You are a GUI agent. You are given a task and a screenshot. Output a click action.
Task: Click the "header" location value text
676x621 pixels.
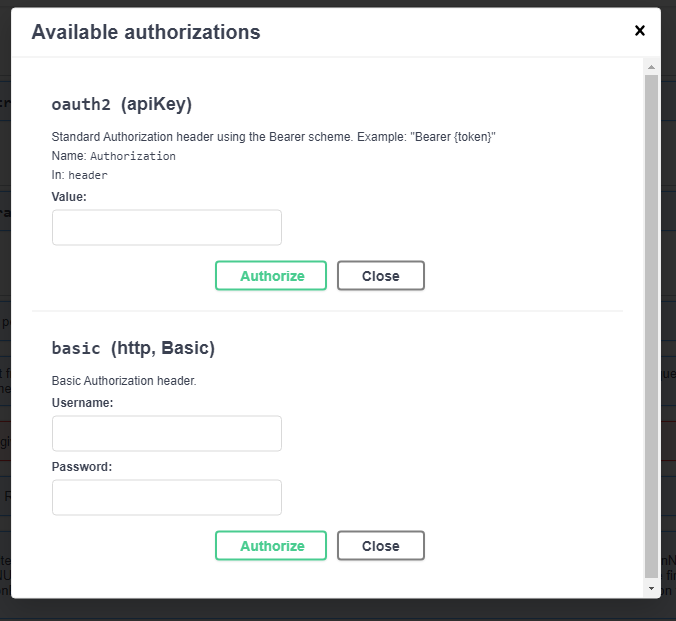pyautogui.click(x=88, y=175)
